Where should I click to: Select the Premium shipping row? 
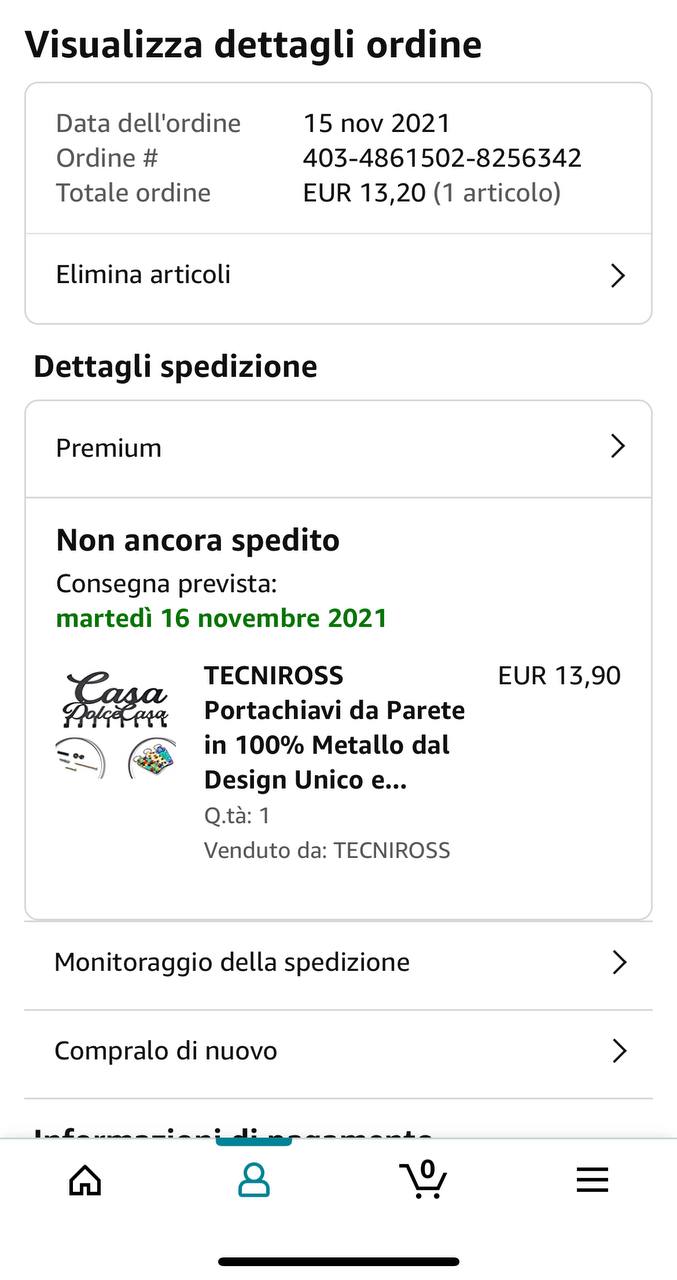point(338,448)
